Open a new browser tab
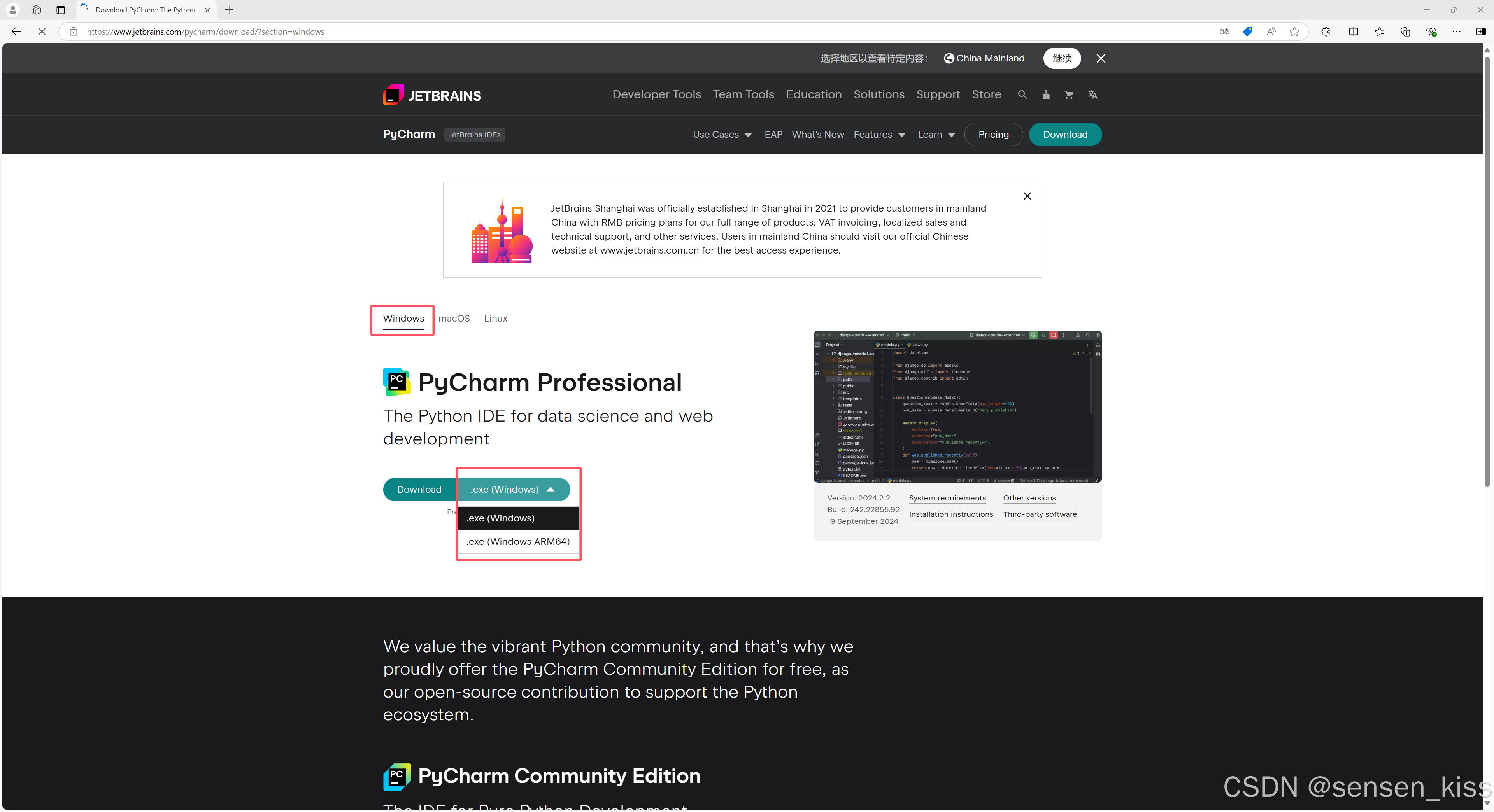 coord(229,10)
